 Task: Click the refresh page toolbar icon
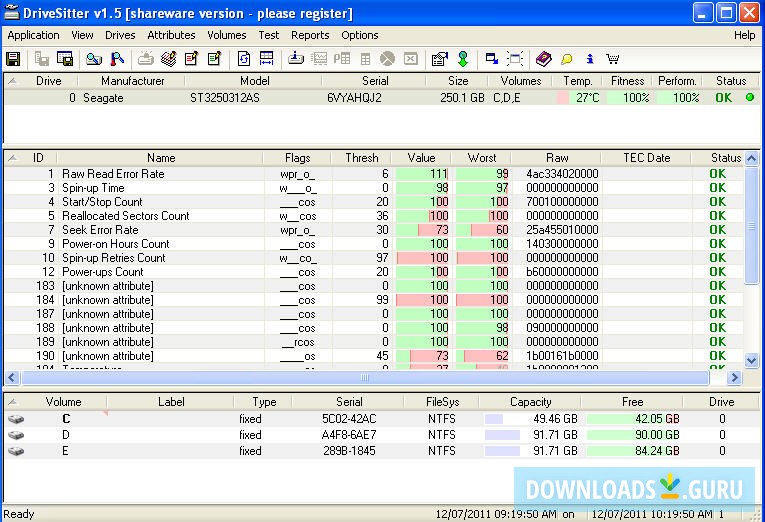(244, 59)
